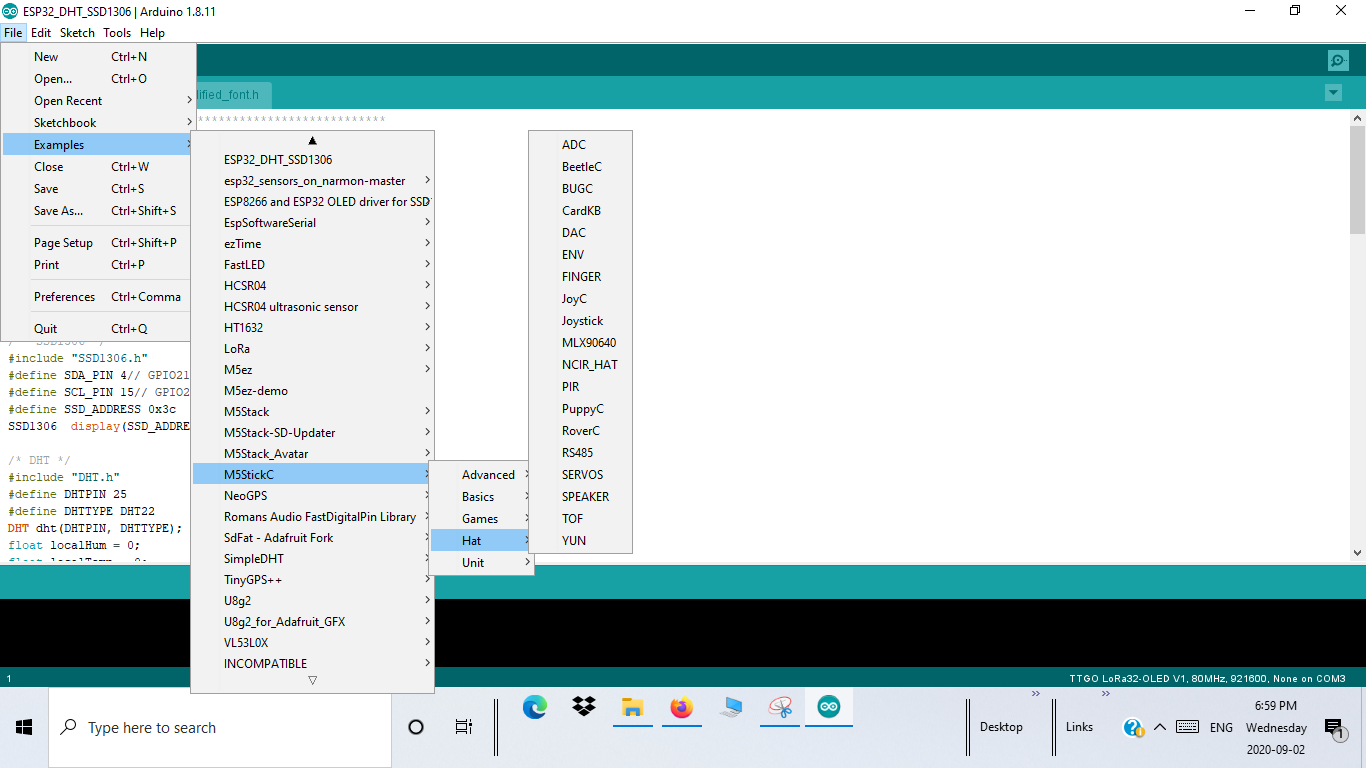1366x768 pixels.
Task: Open Dropbox from the taskbar
Action: tap(584, 708)
